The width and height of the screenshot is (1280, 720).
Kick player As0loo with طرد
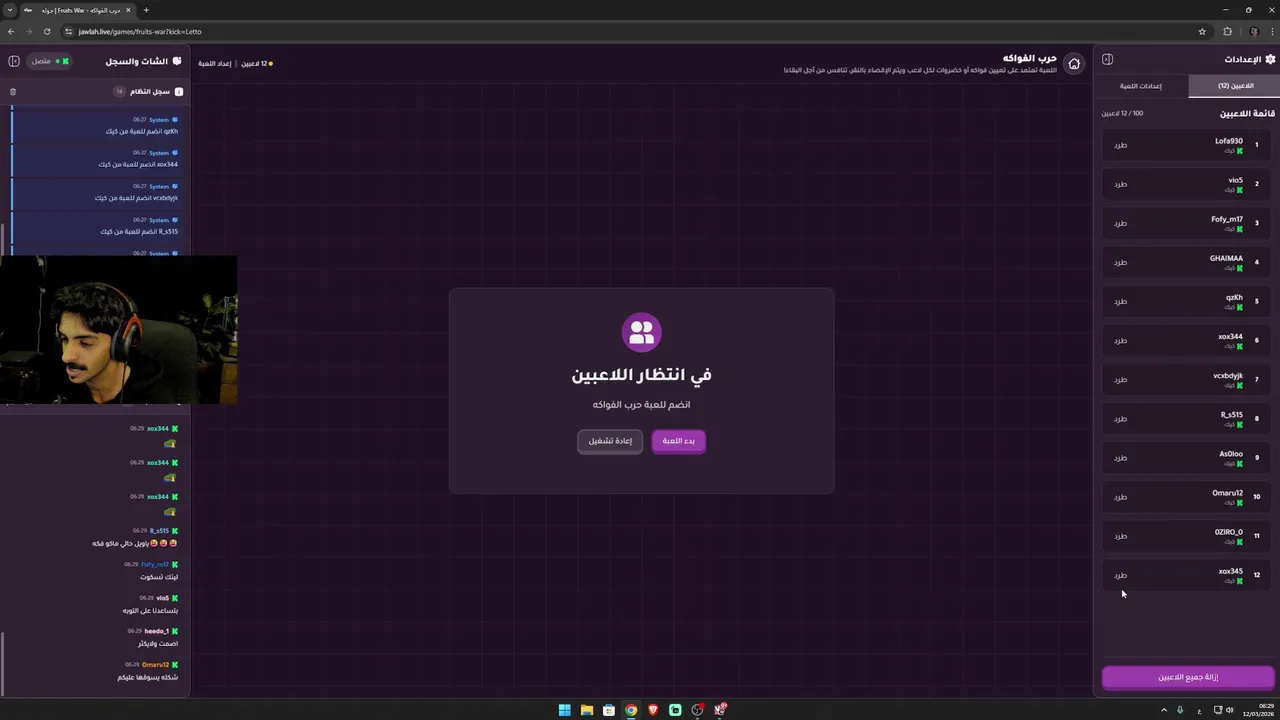click(1120, 458)
